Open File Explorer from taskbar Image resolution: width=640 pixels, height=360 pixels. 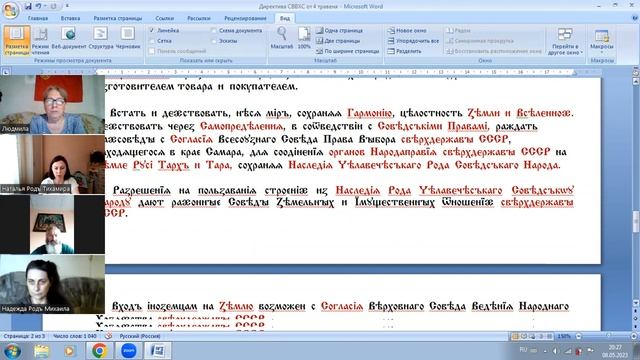click(41, 351)
